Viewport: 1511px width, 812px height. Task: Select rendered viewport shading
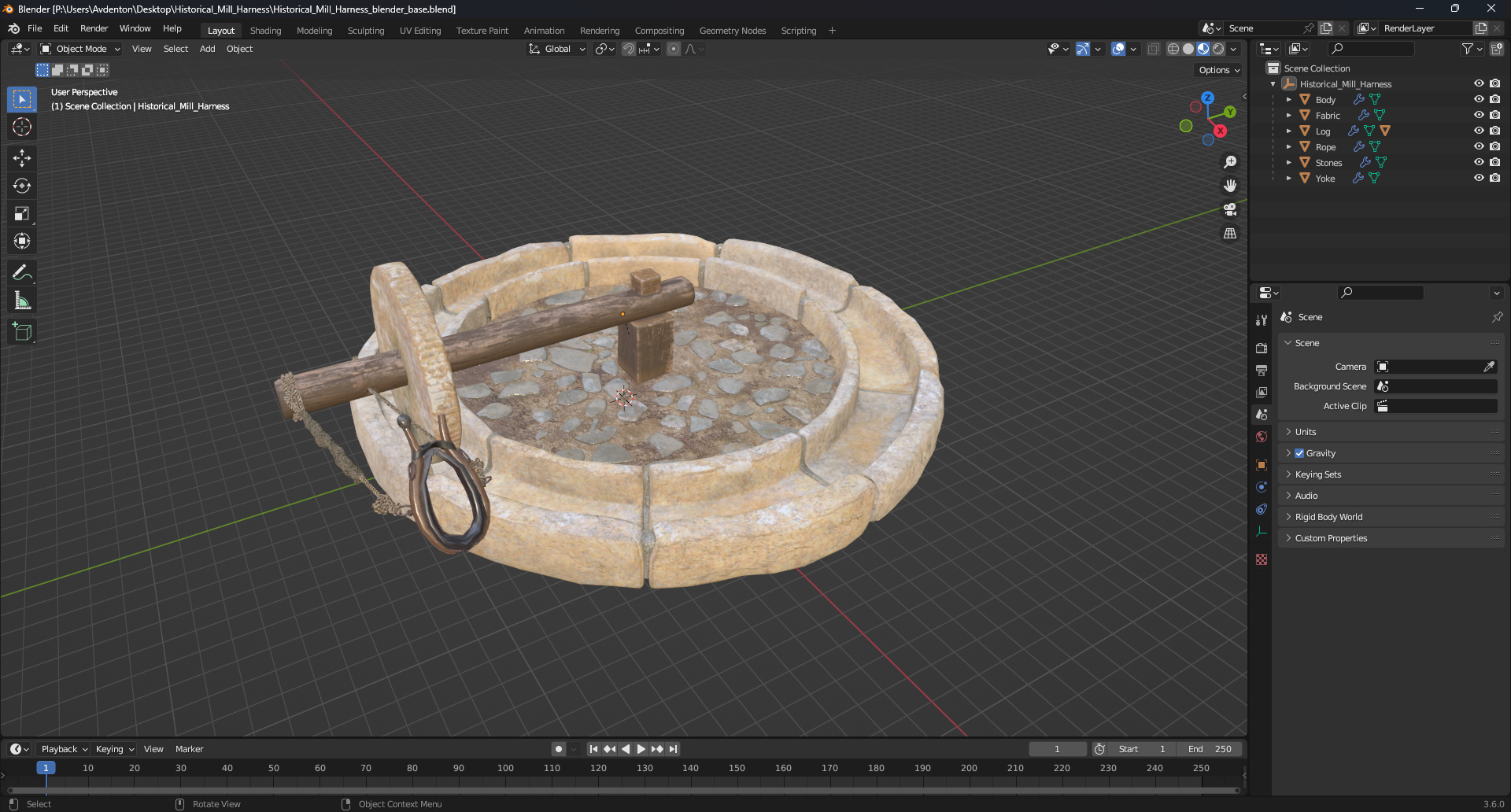click(1218, 49)
